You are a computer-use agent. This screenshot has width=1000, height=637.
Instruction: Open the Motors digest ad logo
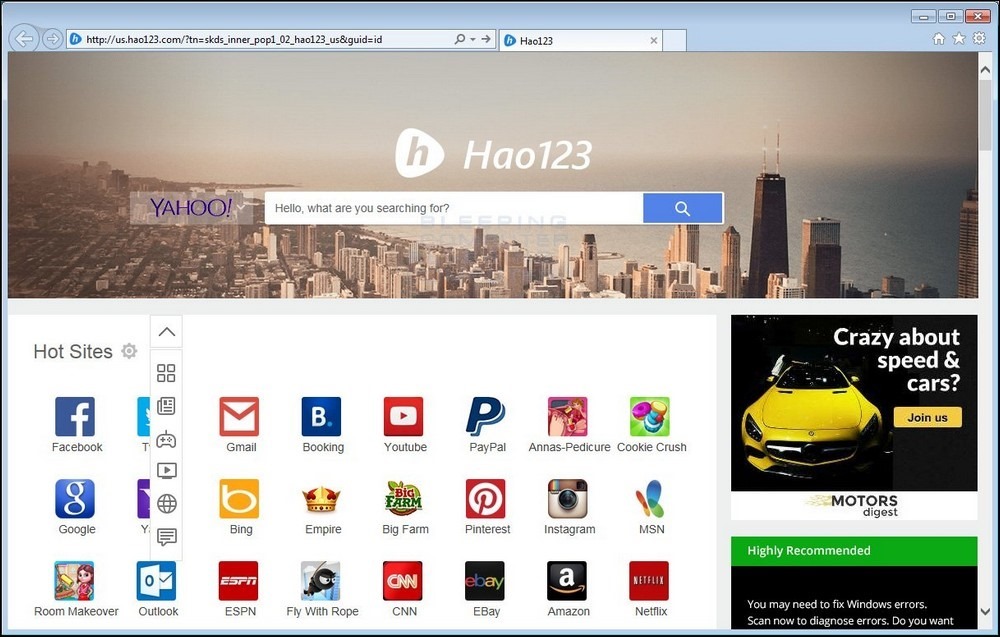855,505
